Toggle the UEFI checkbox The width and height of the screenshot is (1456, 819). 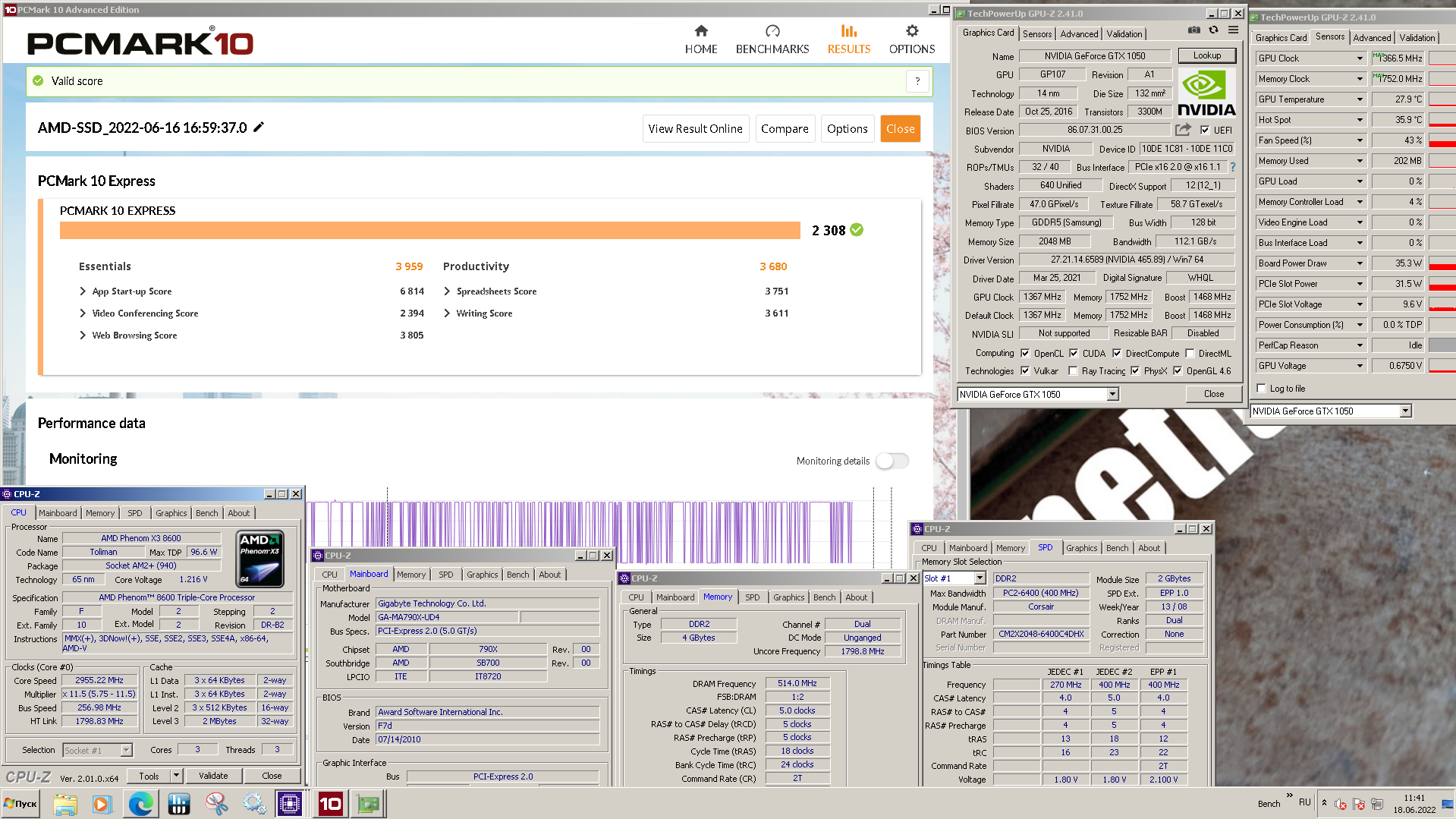(x=1205, y=131)
